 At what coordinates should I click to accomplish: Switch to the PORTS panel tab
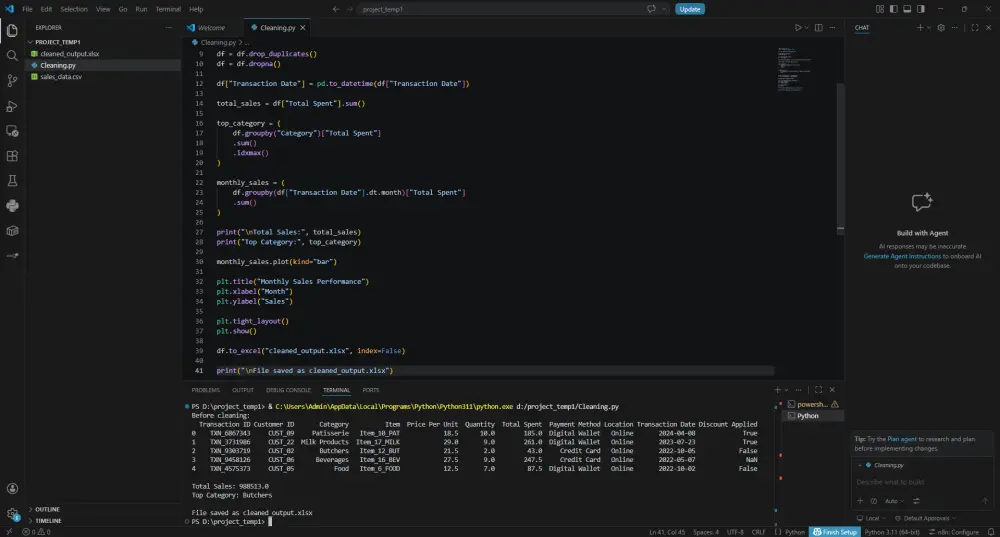click(x=371, y=390)
